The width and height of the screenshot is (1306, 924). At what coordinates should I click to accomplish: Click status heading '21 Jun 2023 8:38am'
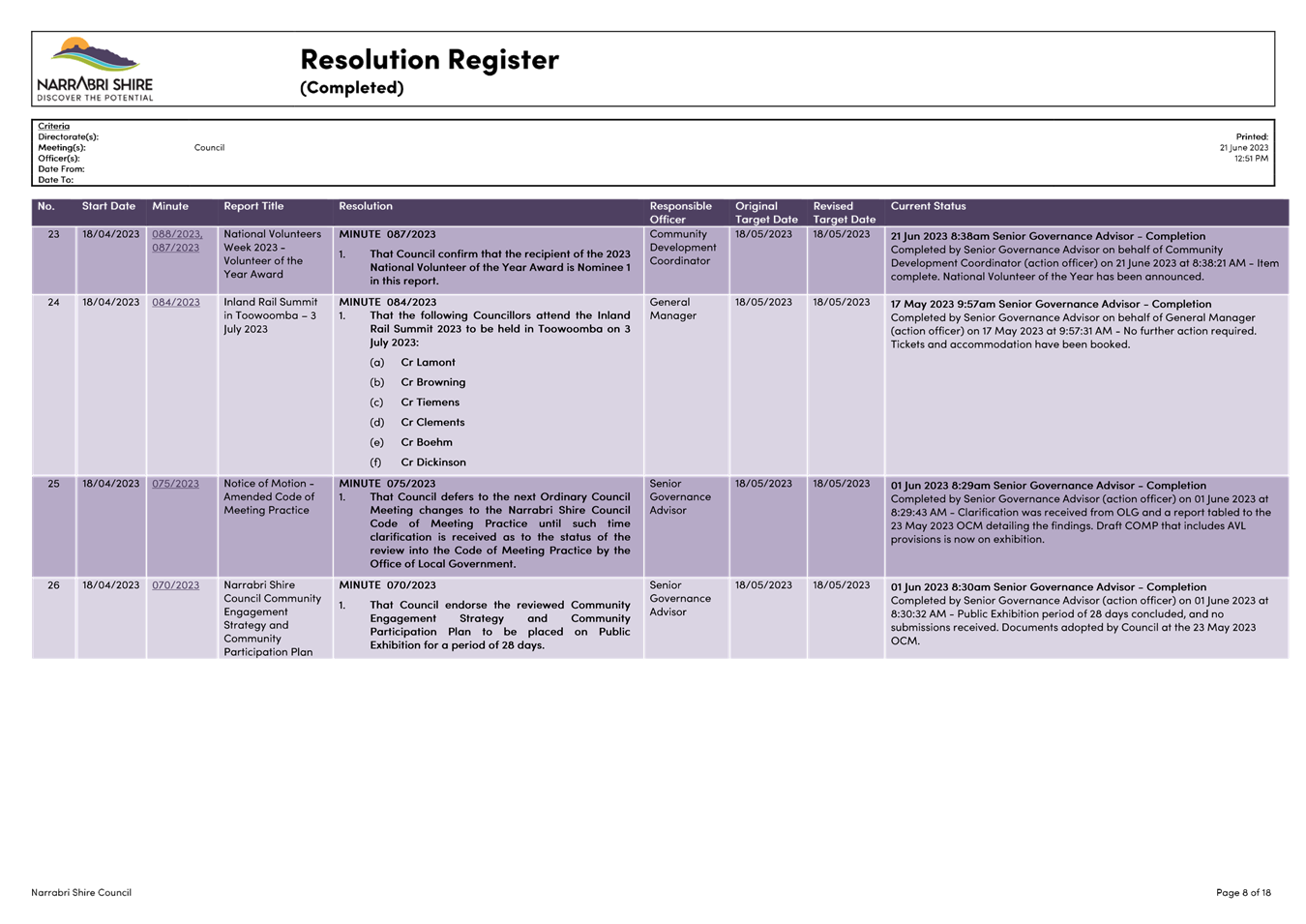click(1048, 236)
